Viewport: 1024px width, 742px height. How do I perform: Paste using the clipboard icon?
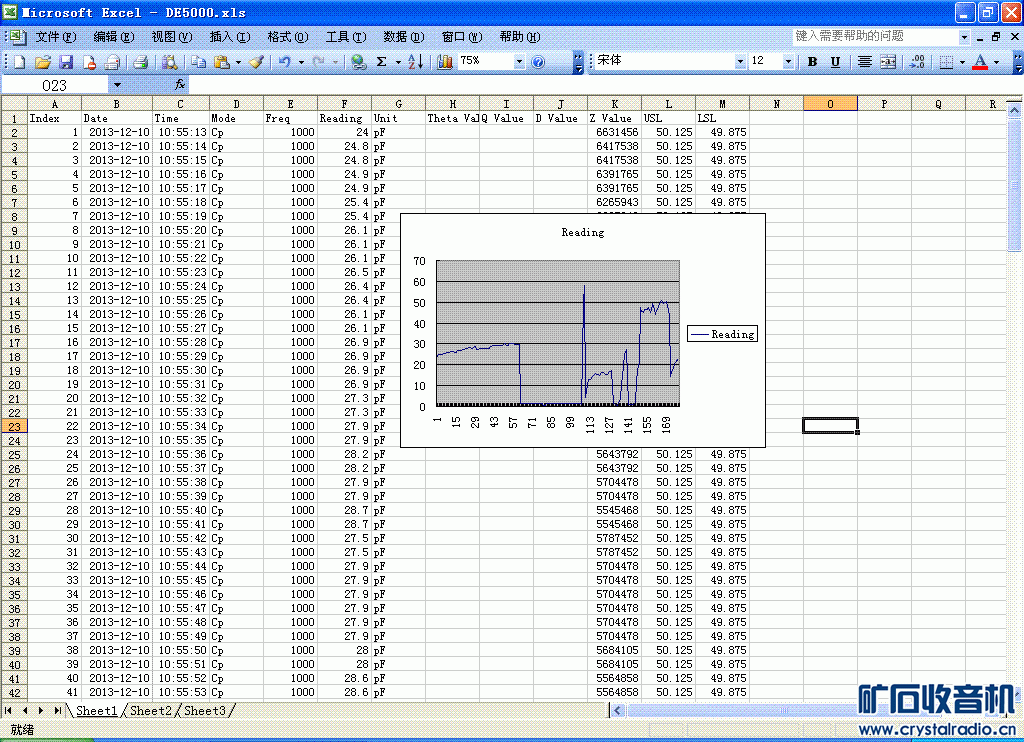point(222,62)
